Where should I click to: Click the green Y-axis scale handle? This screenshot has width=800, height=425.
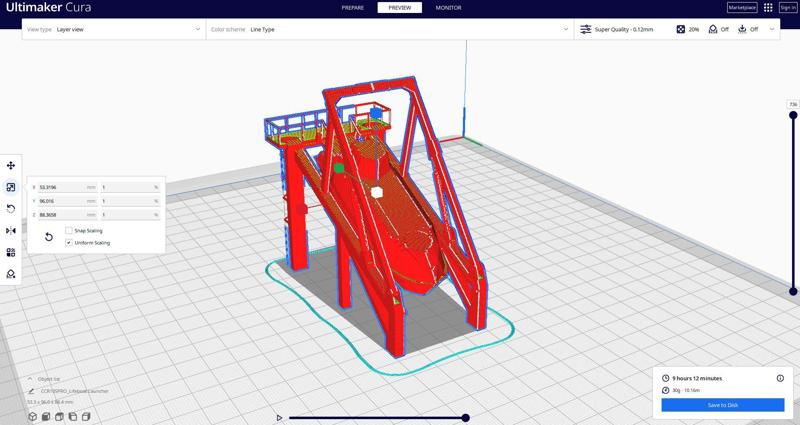point(339,168)
